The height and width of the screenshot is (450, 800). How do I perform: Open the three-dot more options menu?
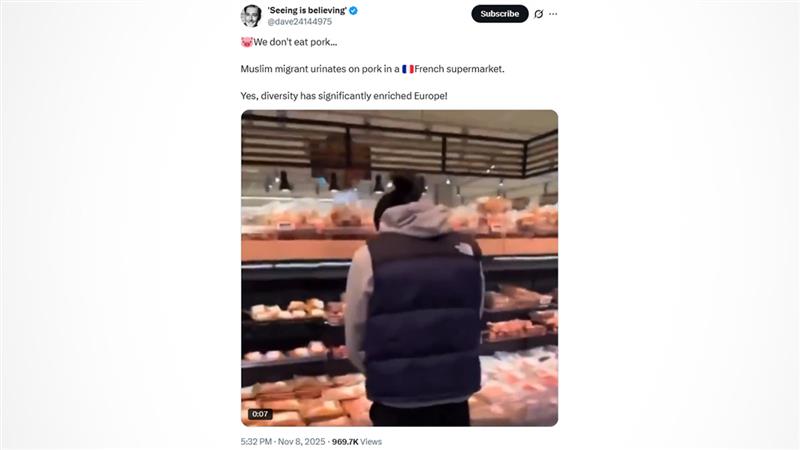(x=553, y=14)
